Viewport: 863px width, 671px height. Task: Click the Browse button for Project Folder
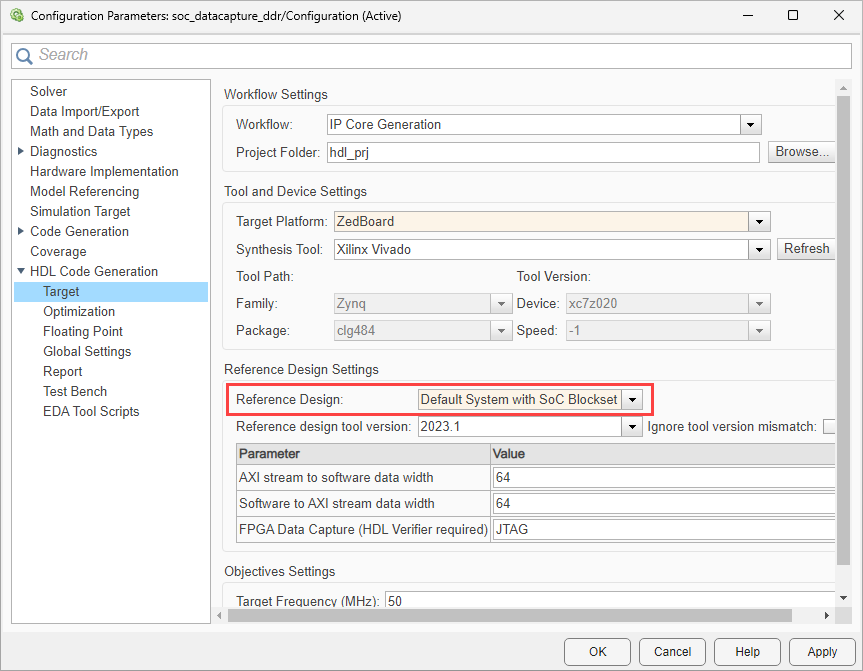click(x=801, y=151)
